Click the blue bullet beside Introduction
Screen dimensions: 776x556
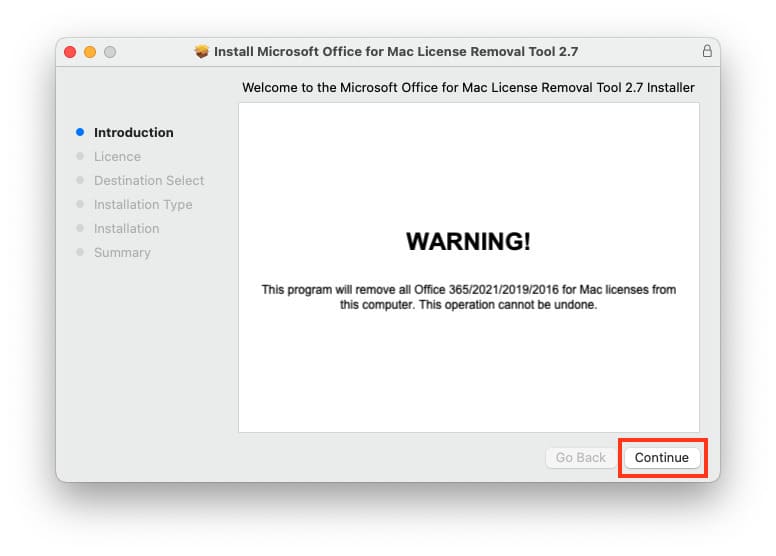point(80,132)
